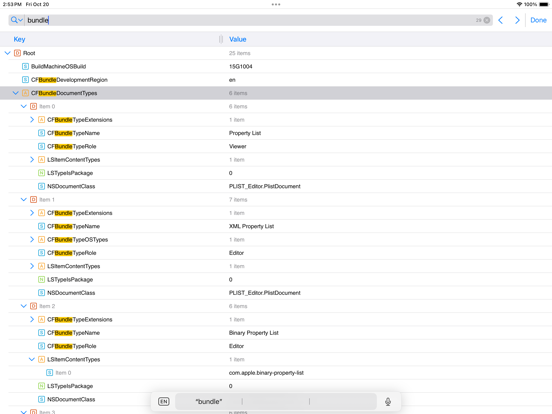Sort by the Key column header
552x414 pixels.
coord(19,39)
